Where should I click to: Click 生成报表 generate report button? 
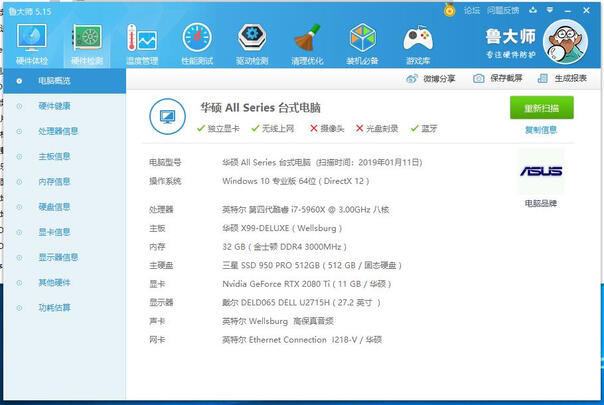click(x=562, y=78)
